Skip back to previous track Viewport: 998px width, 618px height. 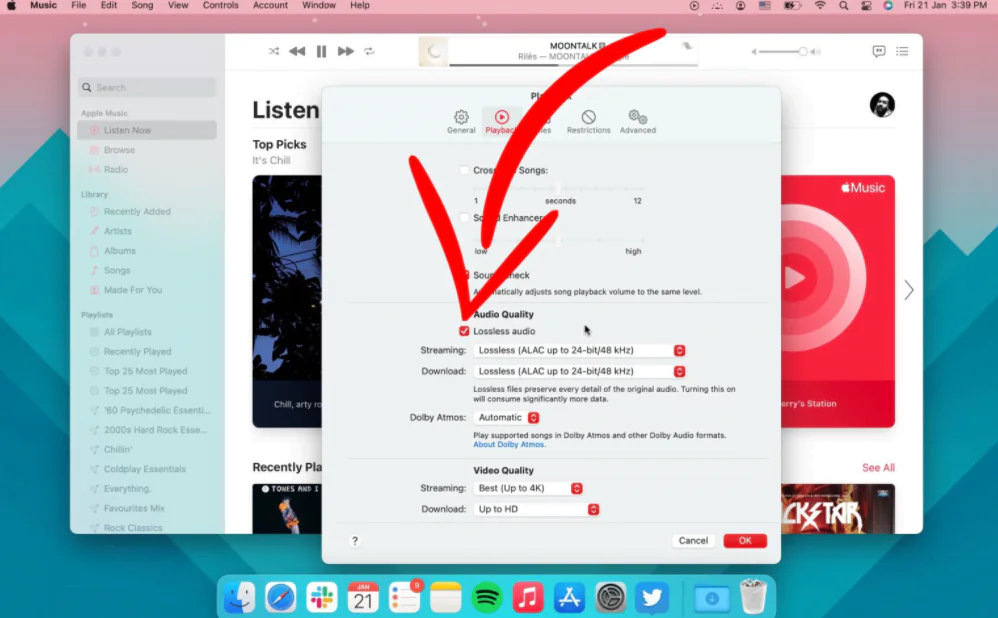pyautogui.click(x=297, y=51)
